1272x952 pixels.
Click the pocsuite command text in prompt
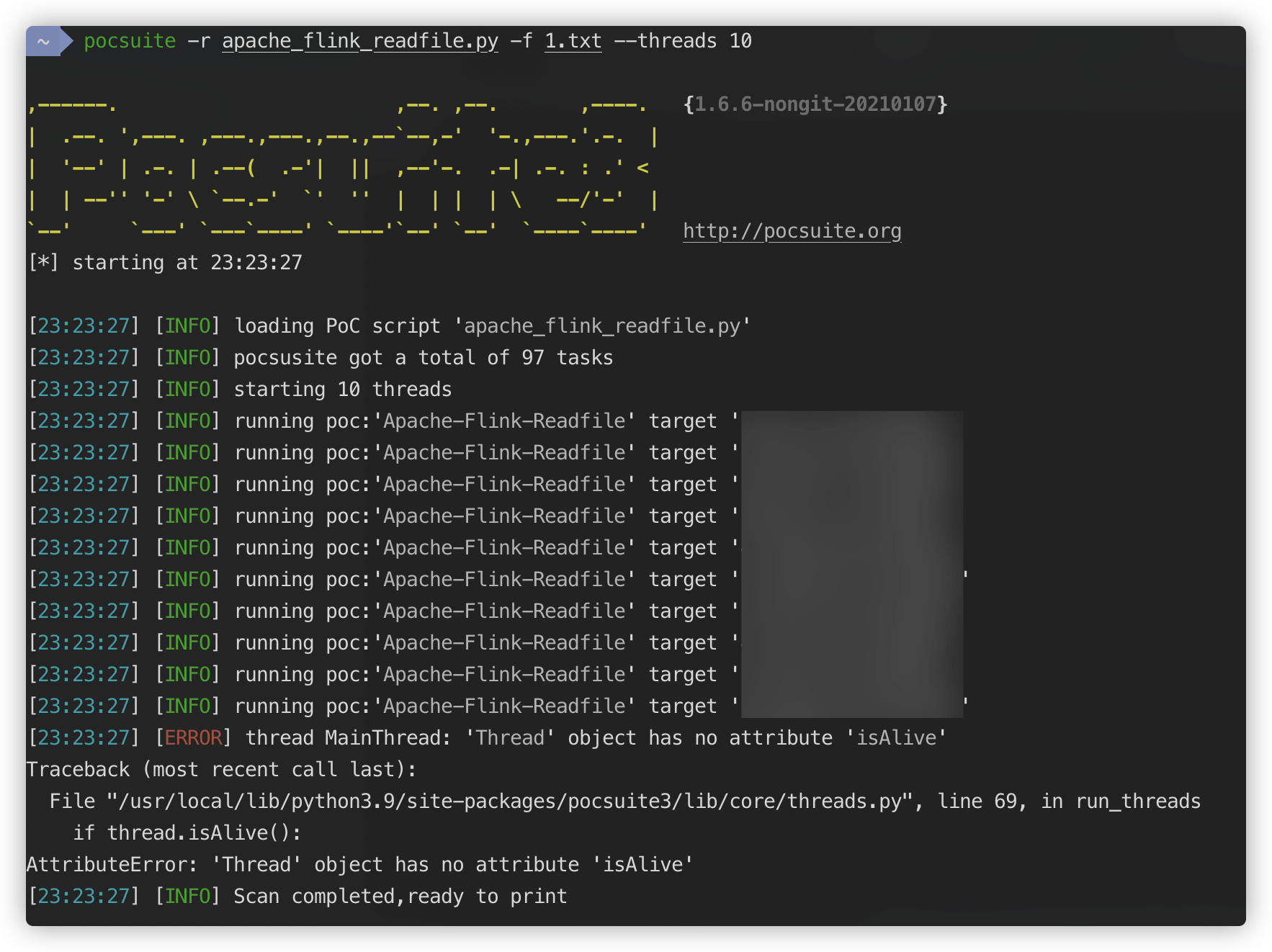[x=128, y=41]
